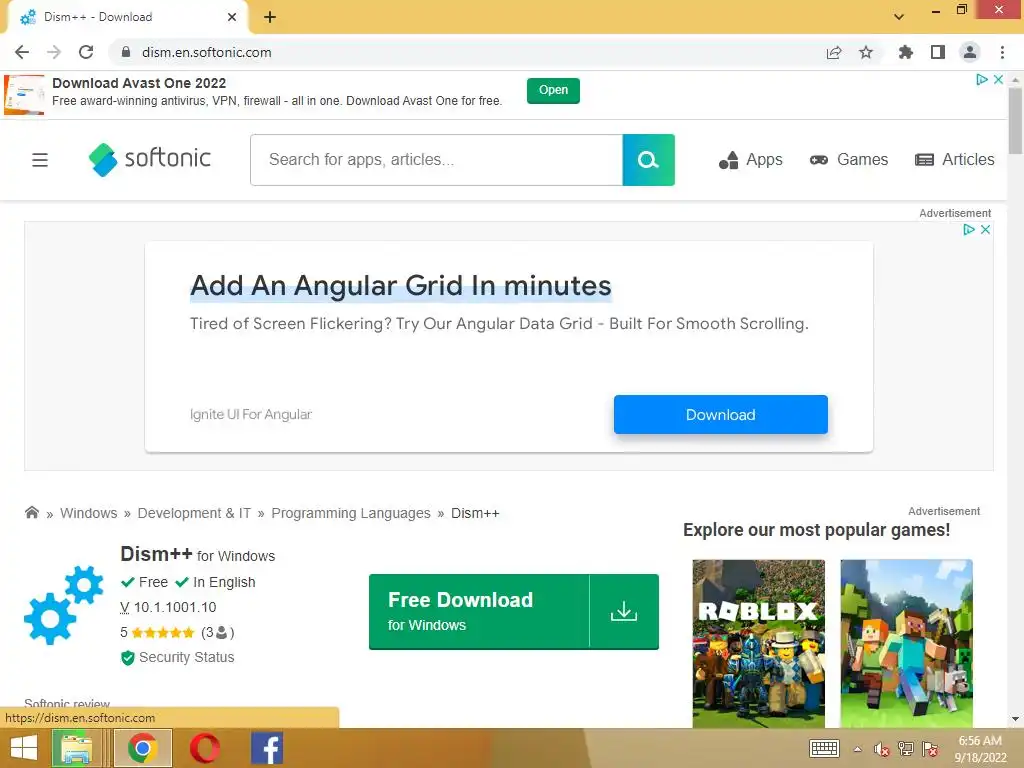This screenshot has height=768, width=1024.
Task: Open the Security Status link
Action: (178, 658)
